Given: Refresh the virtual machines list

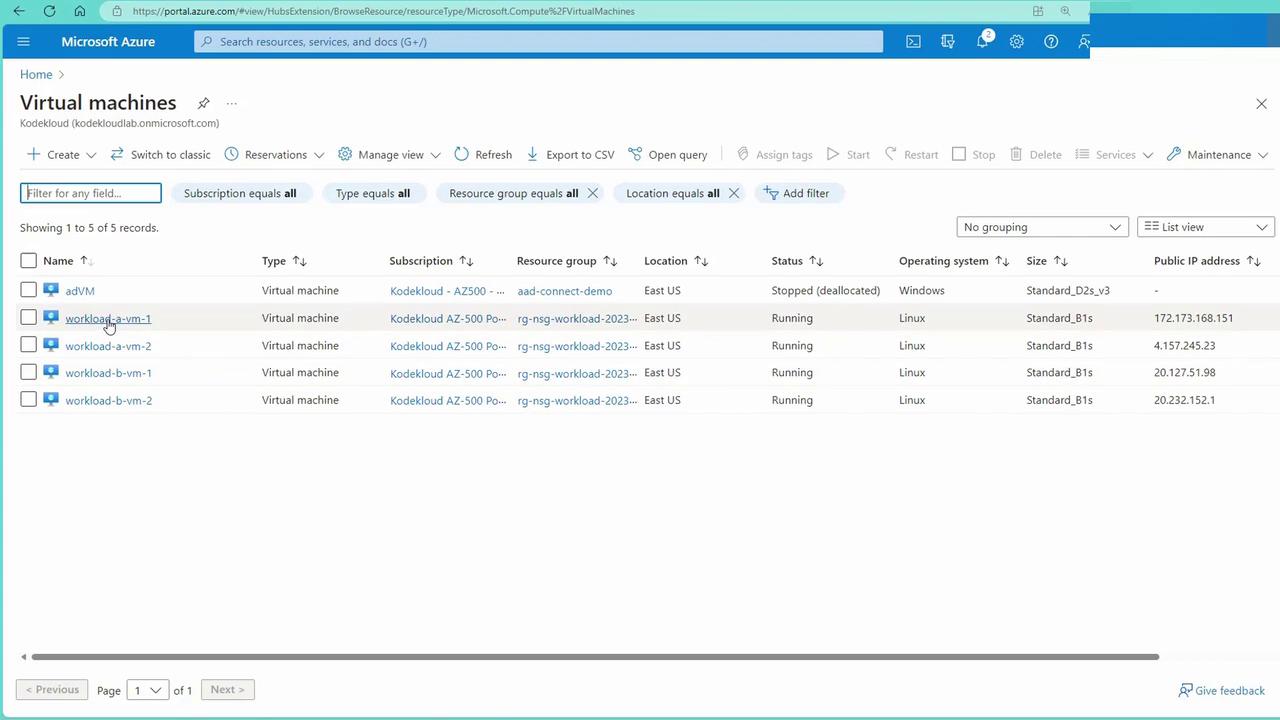Looking at the screenshot, I should (483, 155).
